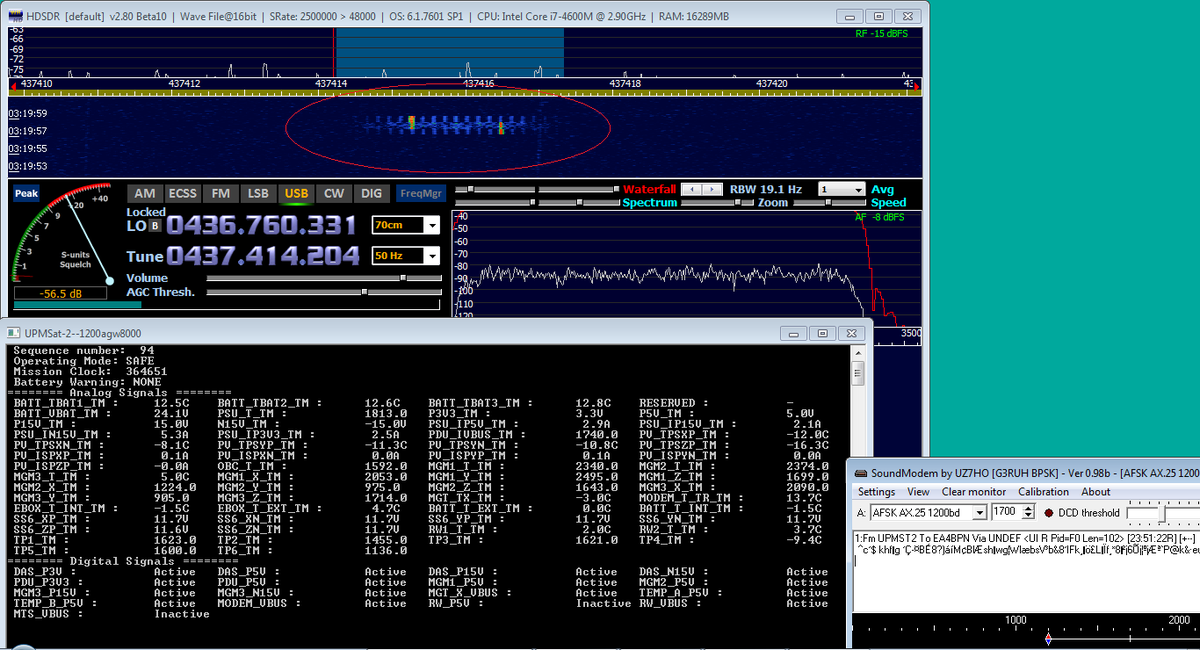Click the 03:19:59 waterfall timestamp
Screen dimensions: 1200x650
tap(28, 113)
